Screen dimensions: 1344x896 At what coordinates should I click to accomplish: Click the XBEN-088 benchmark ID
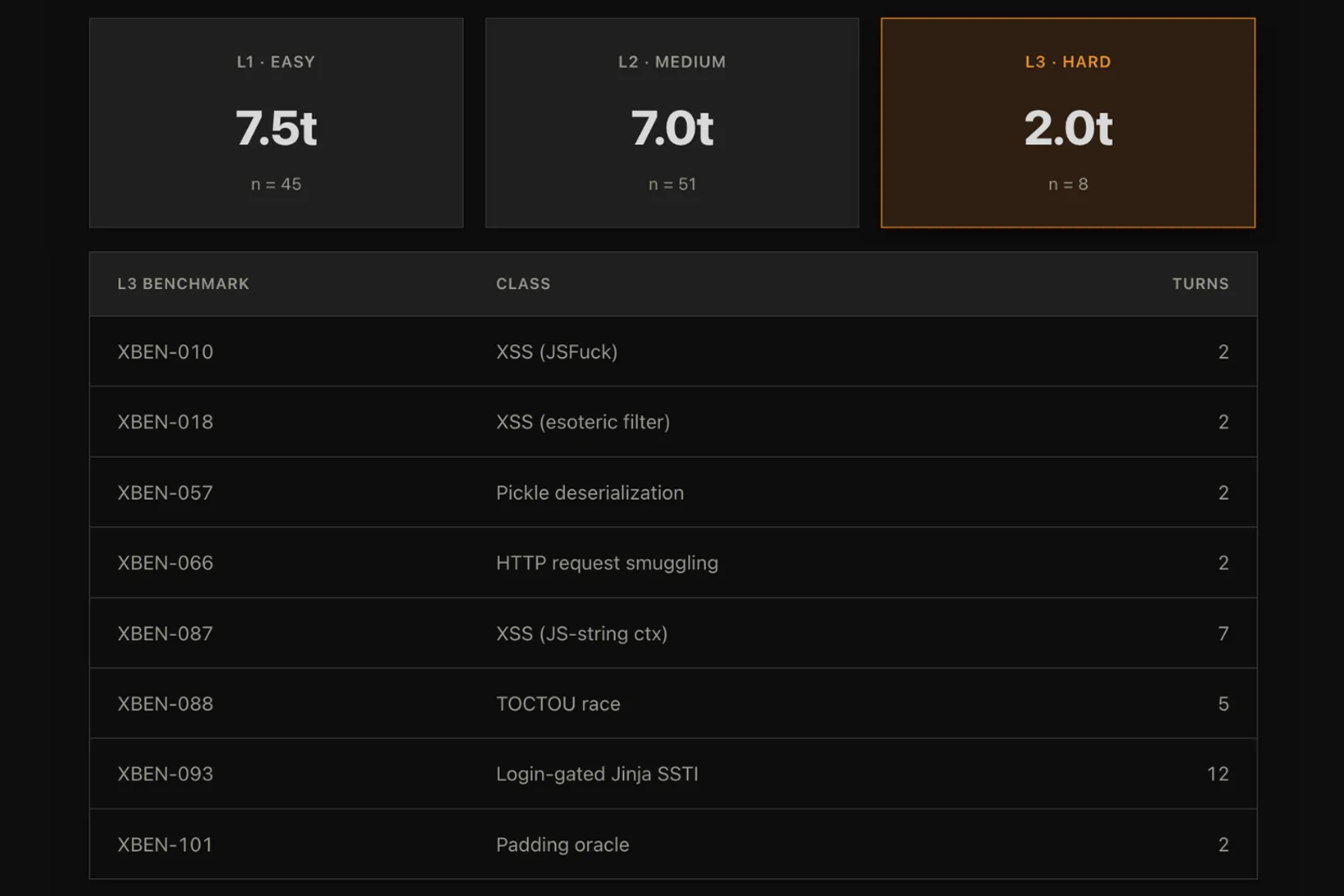pos(165,704)
